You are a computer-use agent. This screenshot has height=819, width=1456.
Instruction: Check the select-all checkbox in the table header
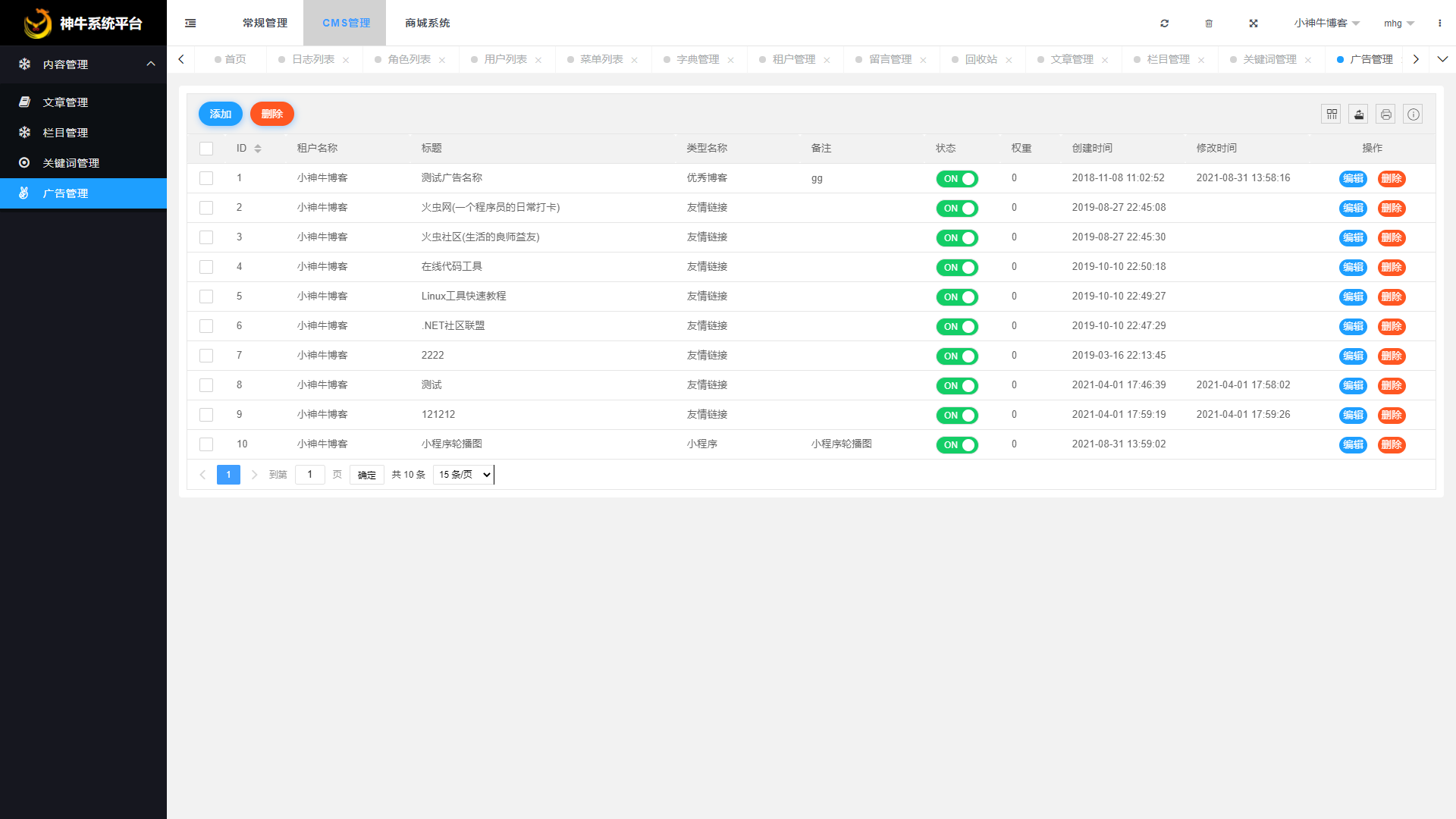206,148
